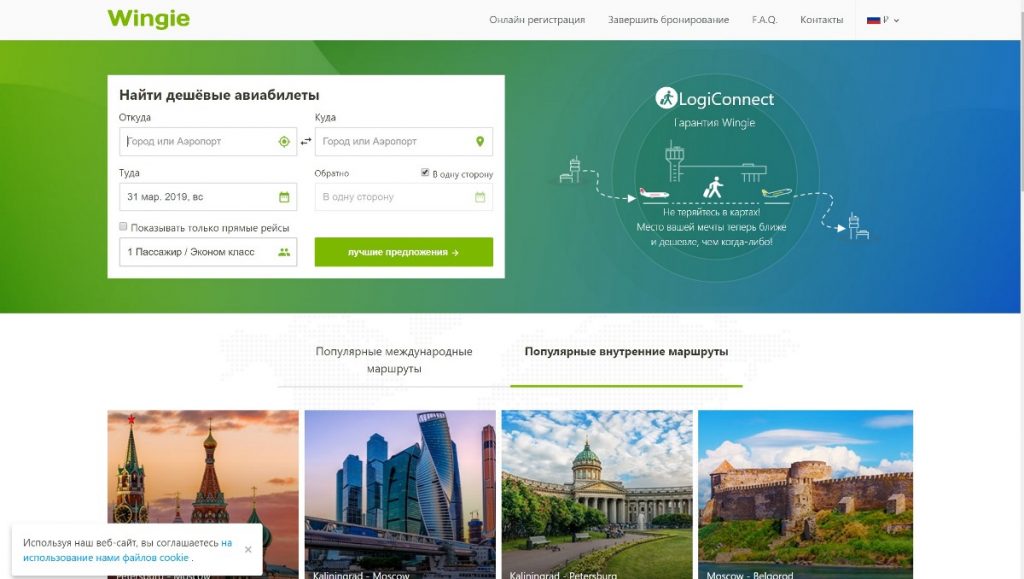Screen dimensions: 1024x579
Task: Click the geolocation target icon in Откуда field
Action: pos(284,142)
